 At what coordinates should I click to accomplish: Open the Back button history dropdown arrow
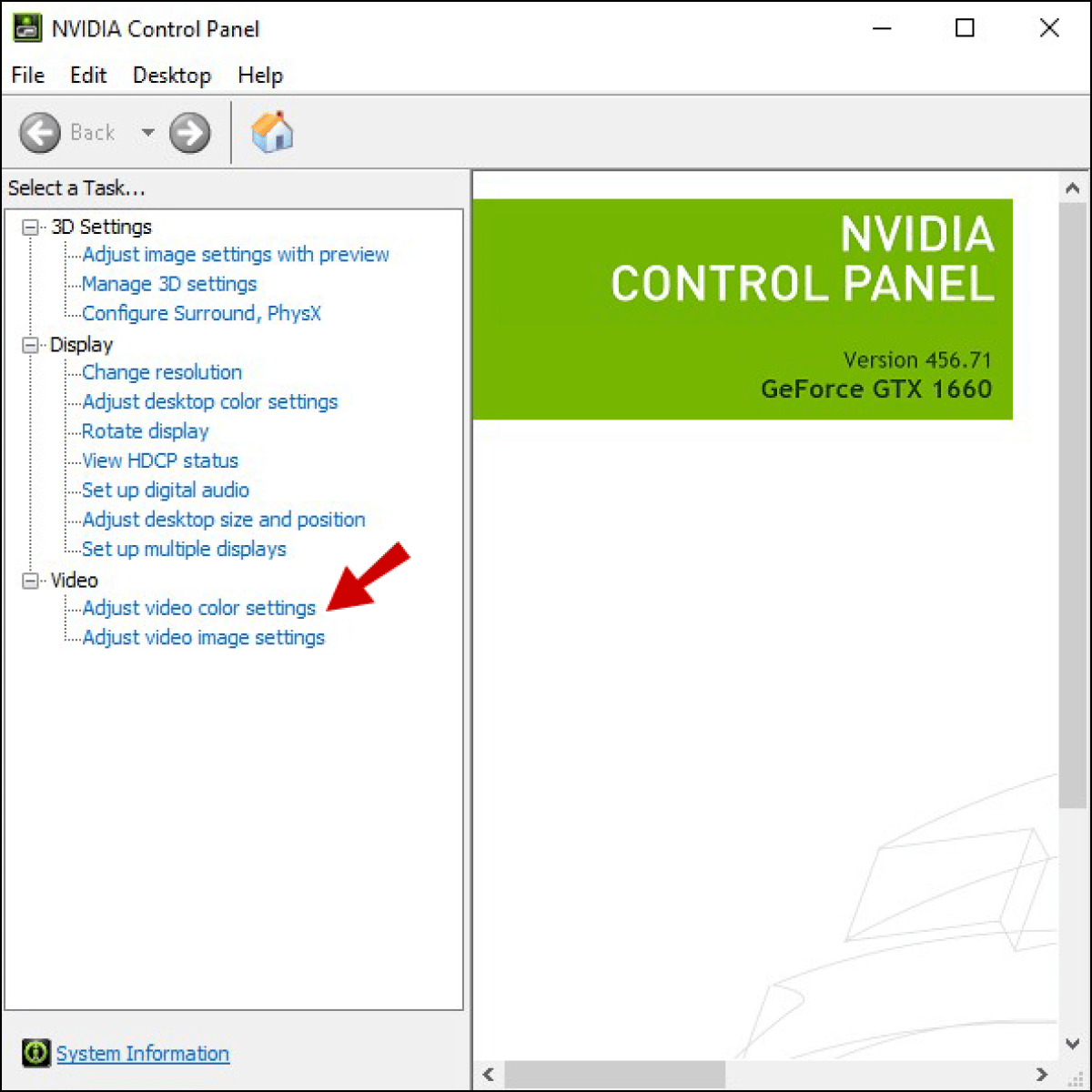click(x=147, y=133)
